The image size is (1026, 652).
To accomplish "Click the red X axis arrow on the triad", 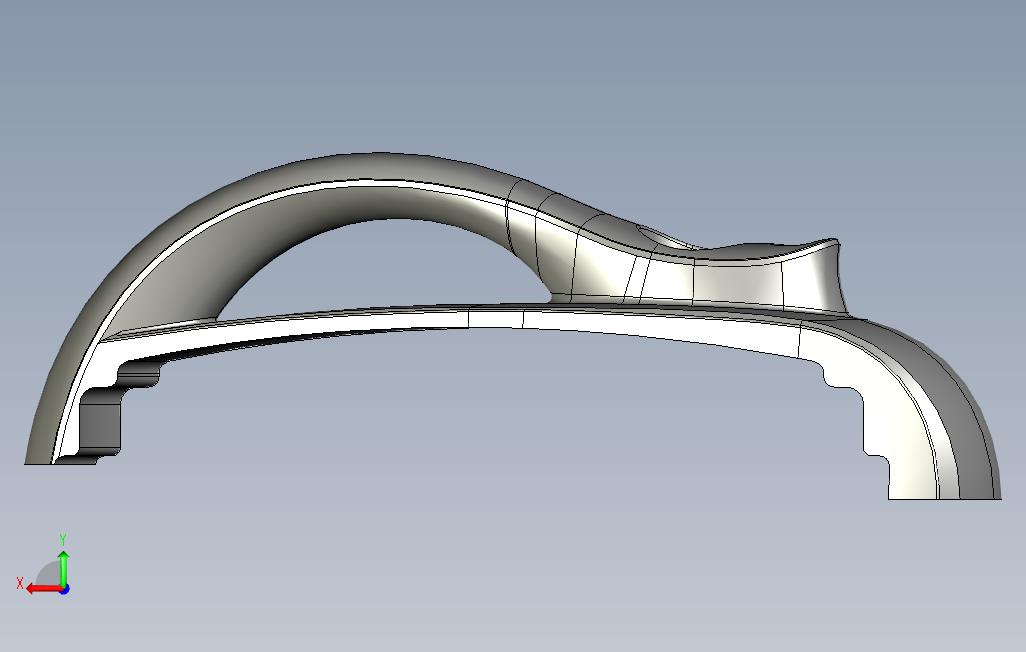I will [x=43, y=589].
